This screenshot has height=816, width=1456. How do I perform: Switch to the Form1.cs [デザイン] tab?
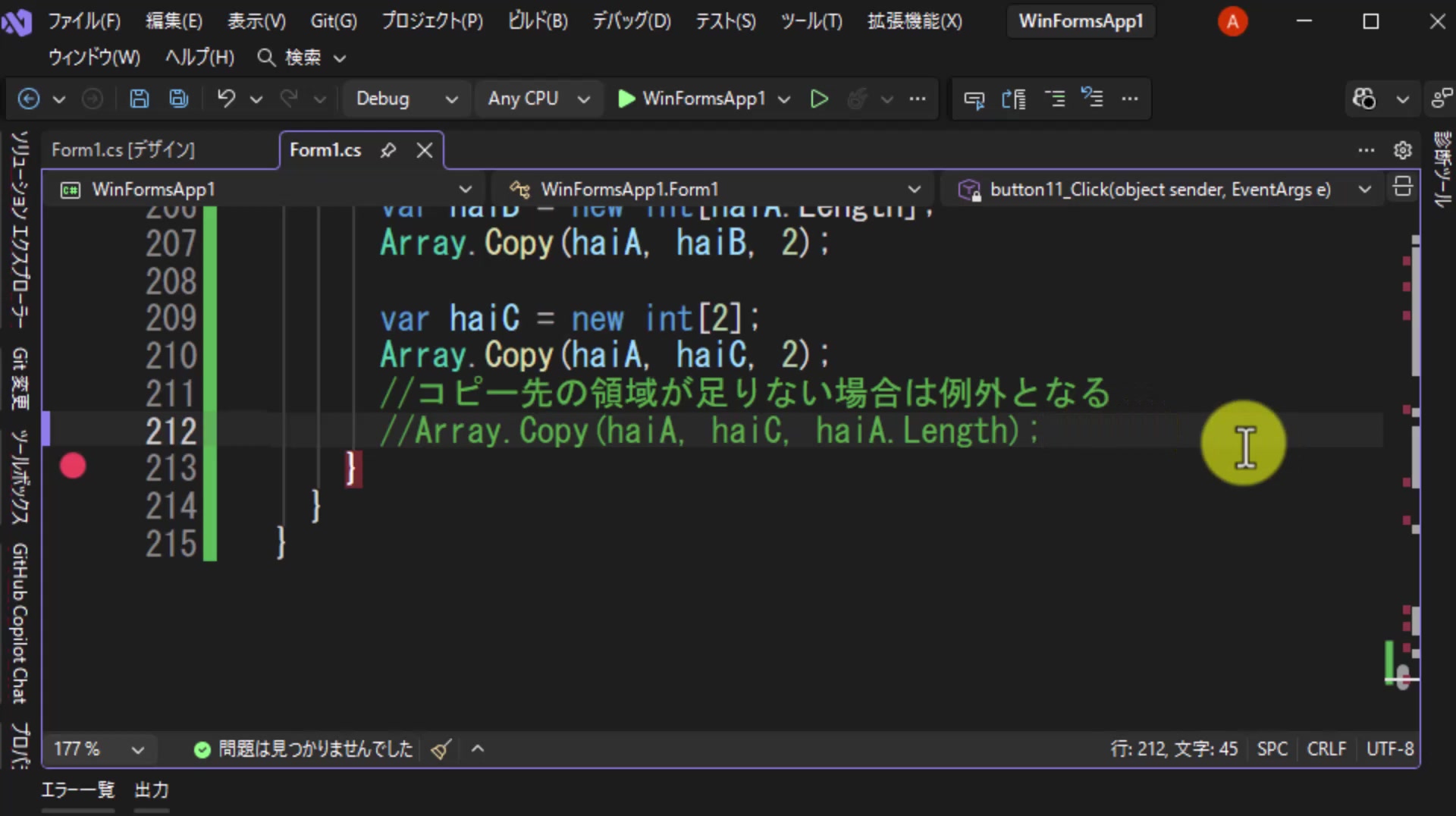124,150
